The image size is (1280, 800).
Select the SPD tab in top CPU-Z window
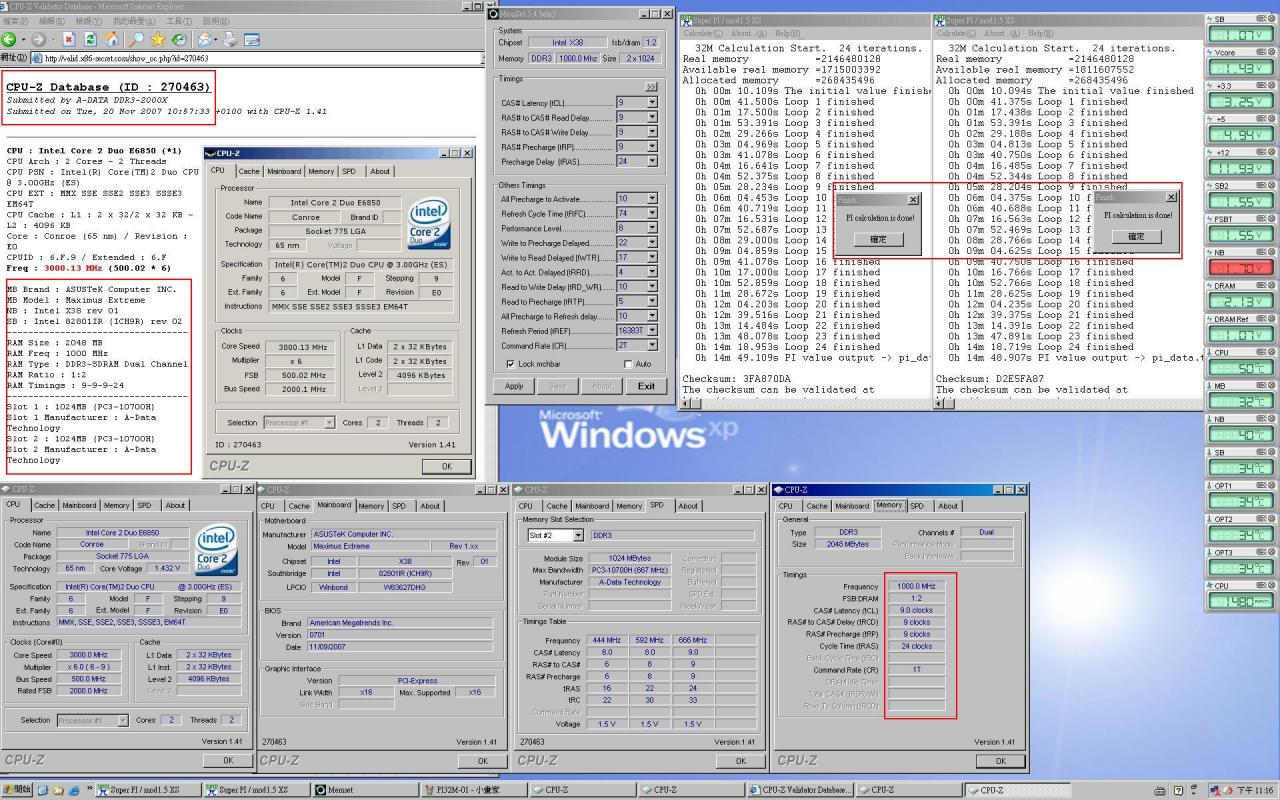pos(349,171)
